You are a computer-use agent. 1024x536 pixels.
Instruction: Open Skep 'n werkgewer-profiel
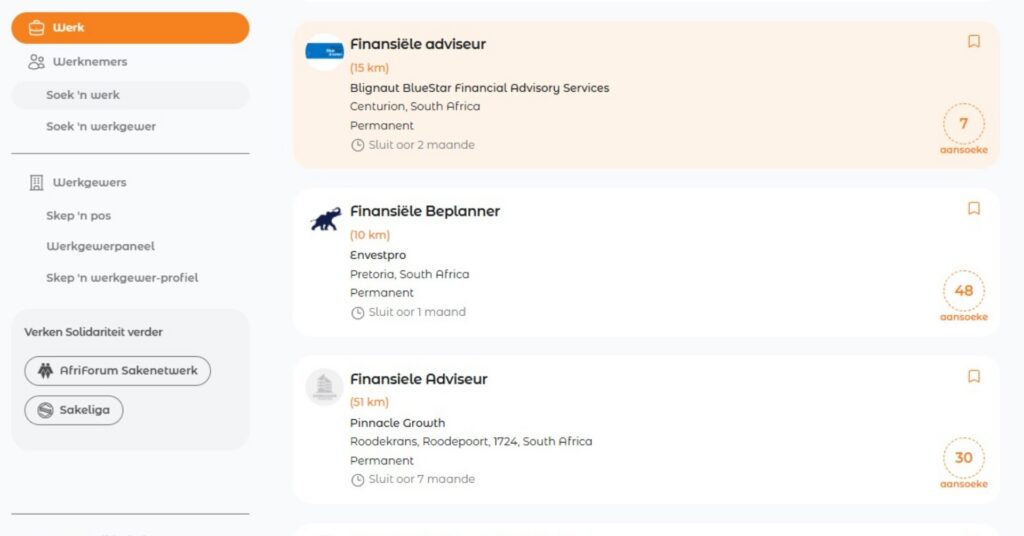pyautogui.click(x=122, y=278)
